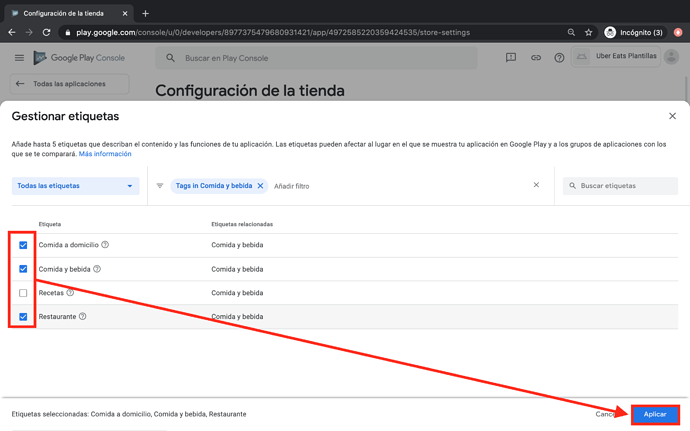Close the Gestionar etiquetas dialog
Viewport: 690px width, 431px height.
tap(672, 116)
